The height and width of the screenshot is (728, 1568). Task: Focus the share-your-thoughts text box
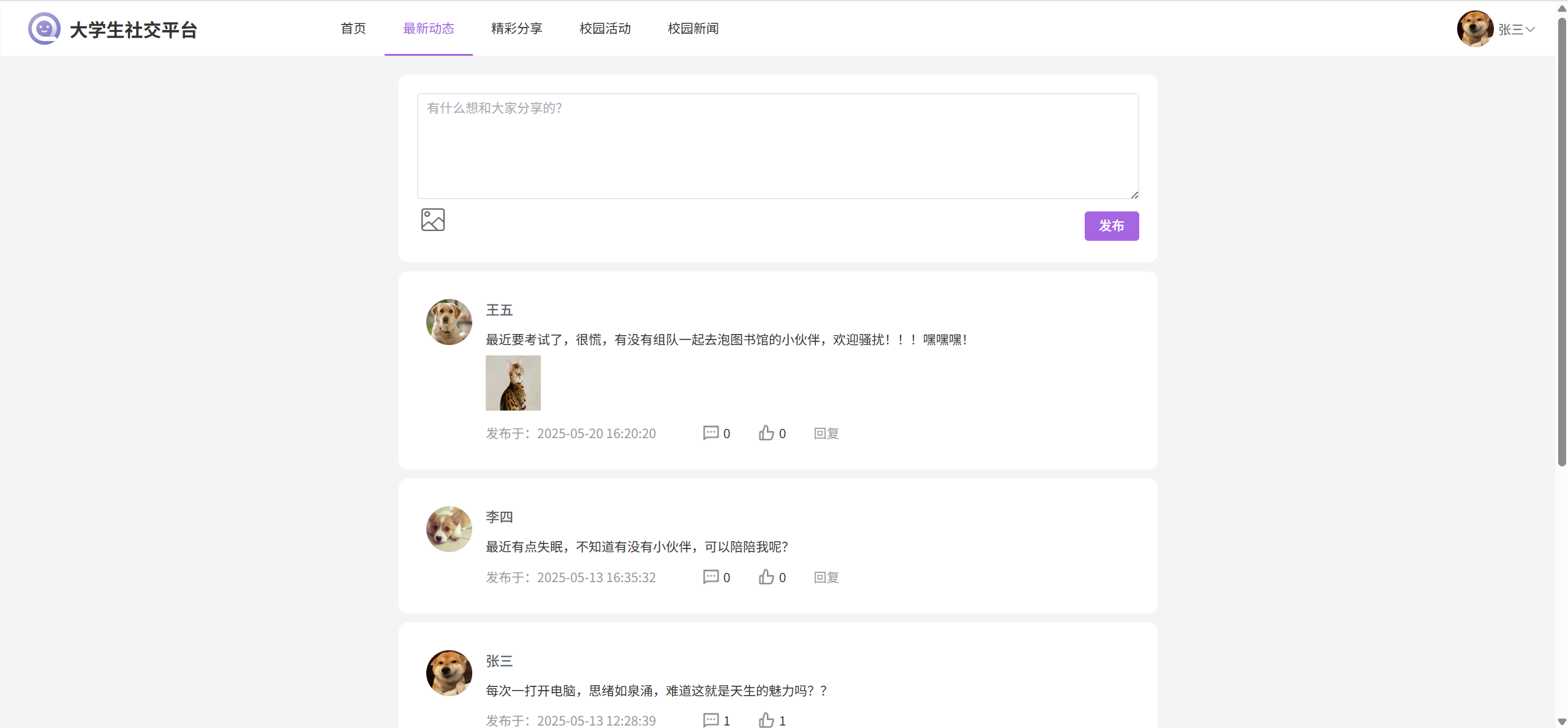[x=778, y=146]
